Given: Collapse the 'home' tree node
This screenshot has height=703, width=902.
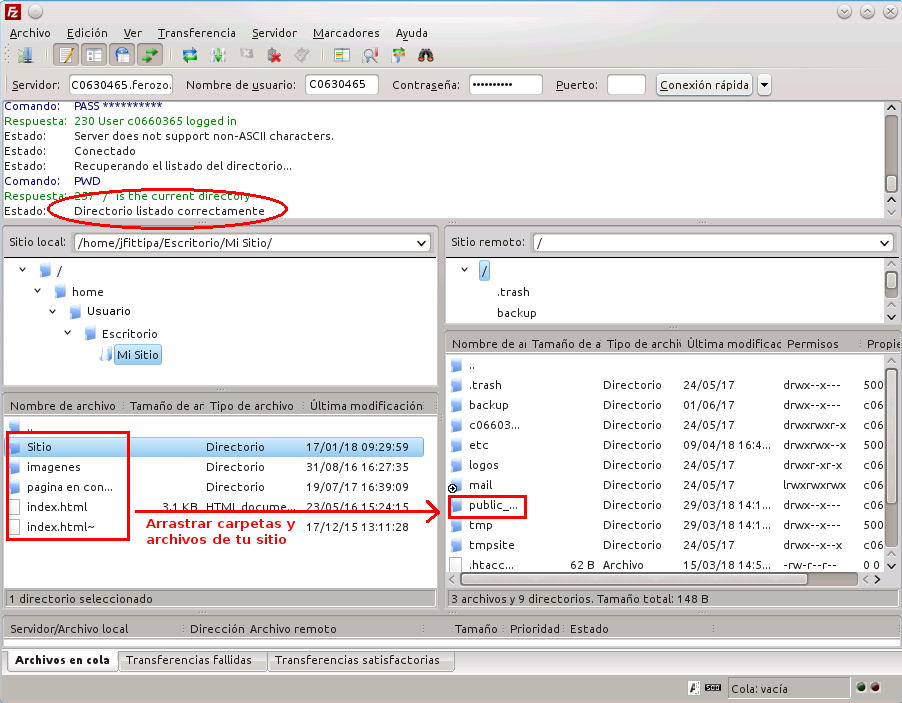Looking at the screenshot, I should pos(37,291).
